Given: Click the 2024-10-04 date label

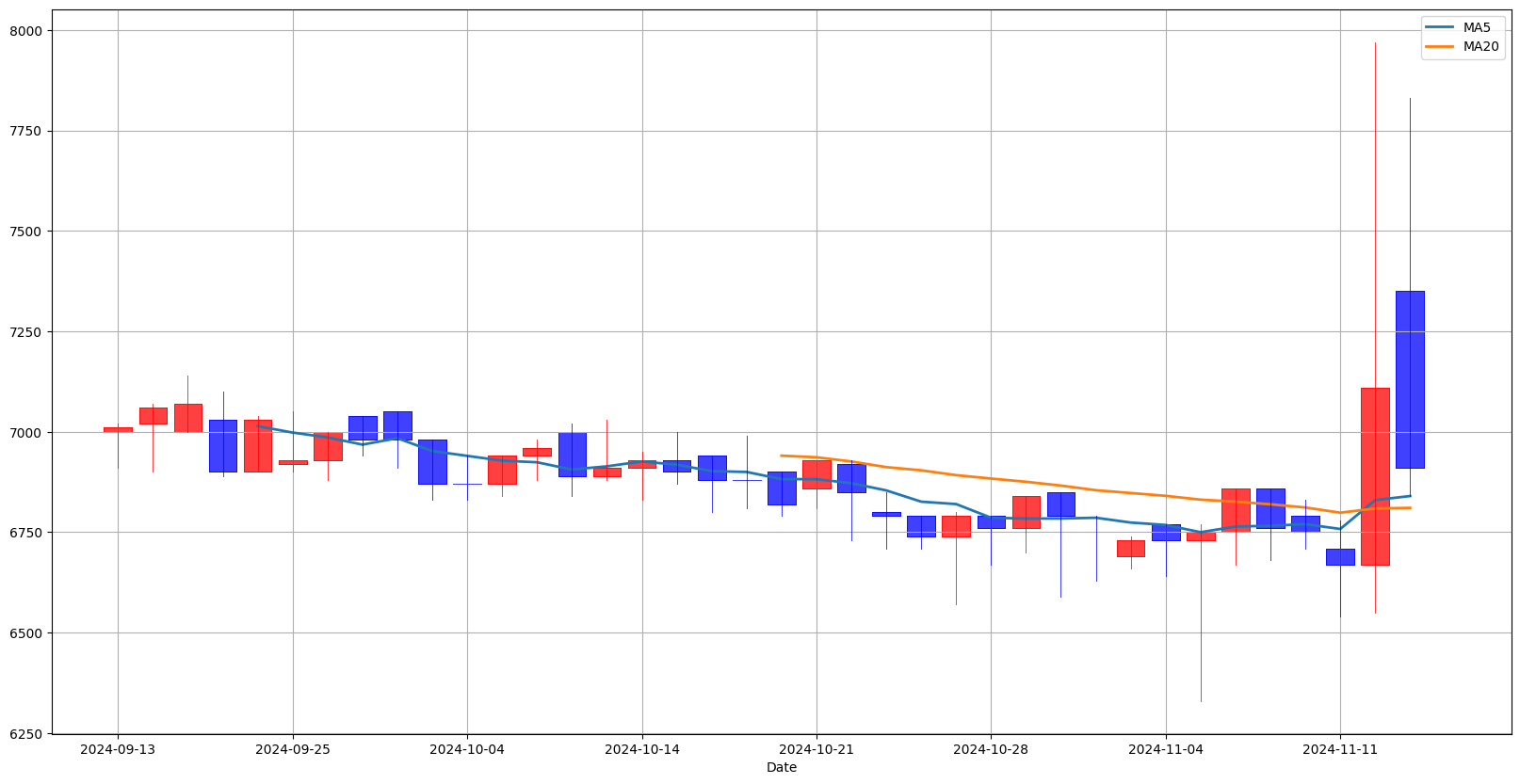Looking at the screenshot, I should [467, 749].
